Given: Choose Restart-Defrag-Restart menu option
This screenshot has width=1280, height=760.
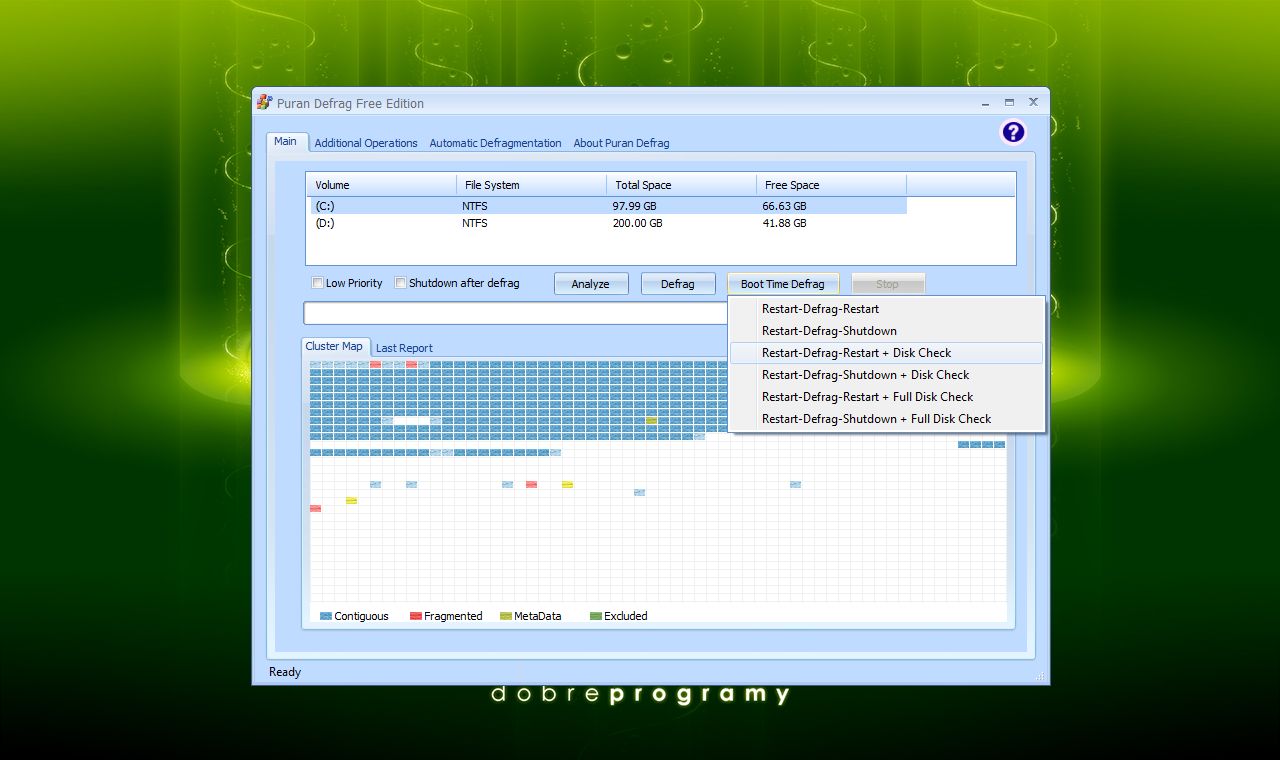Looking at the screenshot, I should pos(887,309).
